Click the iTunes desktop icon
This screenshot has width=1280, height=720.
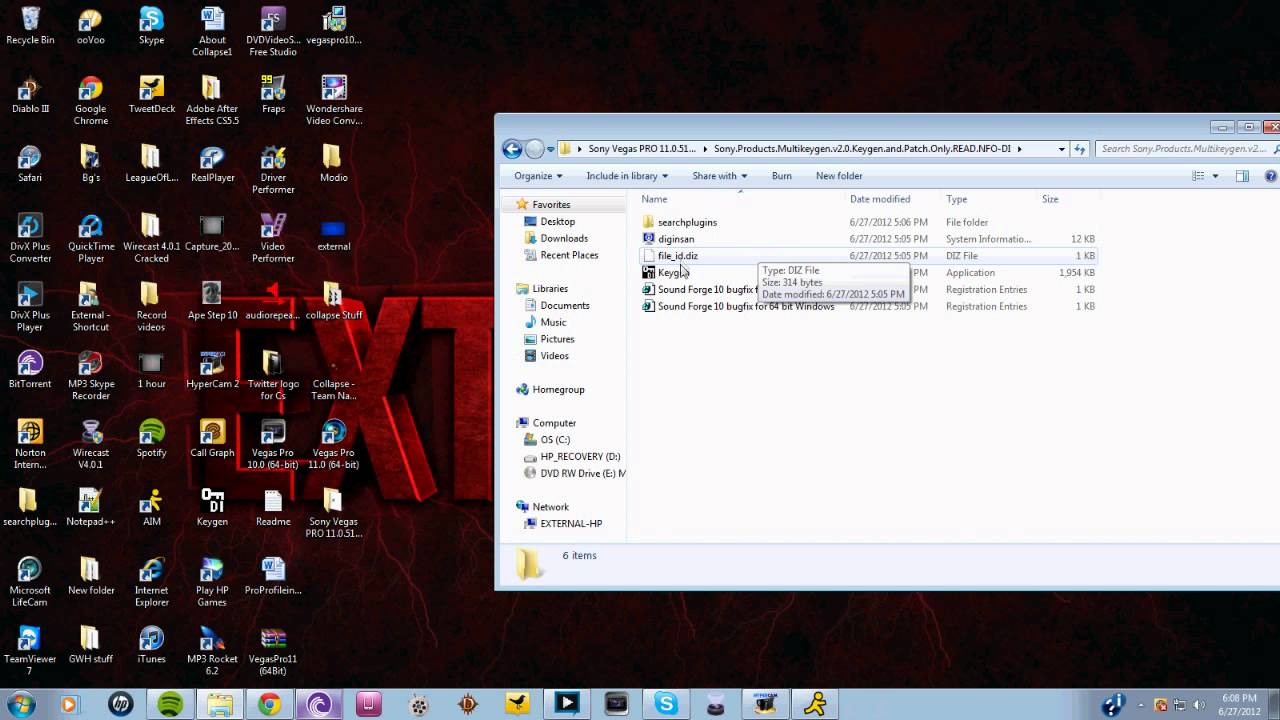[151, 645]
